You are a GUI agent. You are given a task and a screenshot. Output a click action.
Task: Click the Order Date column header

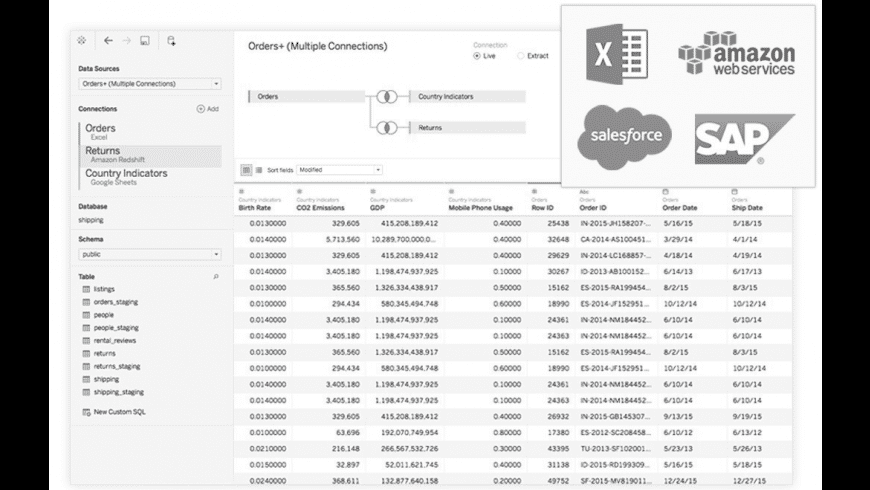click(x=680, y=208)
